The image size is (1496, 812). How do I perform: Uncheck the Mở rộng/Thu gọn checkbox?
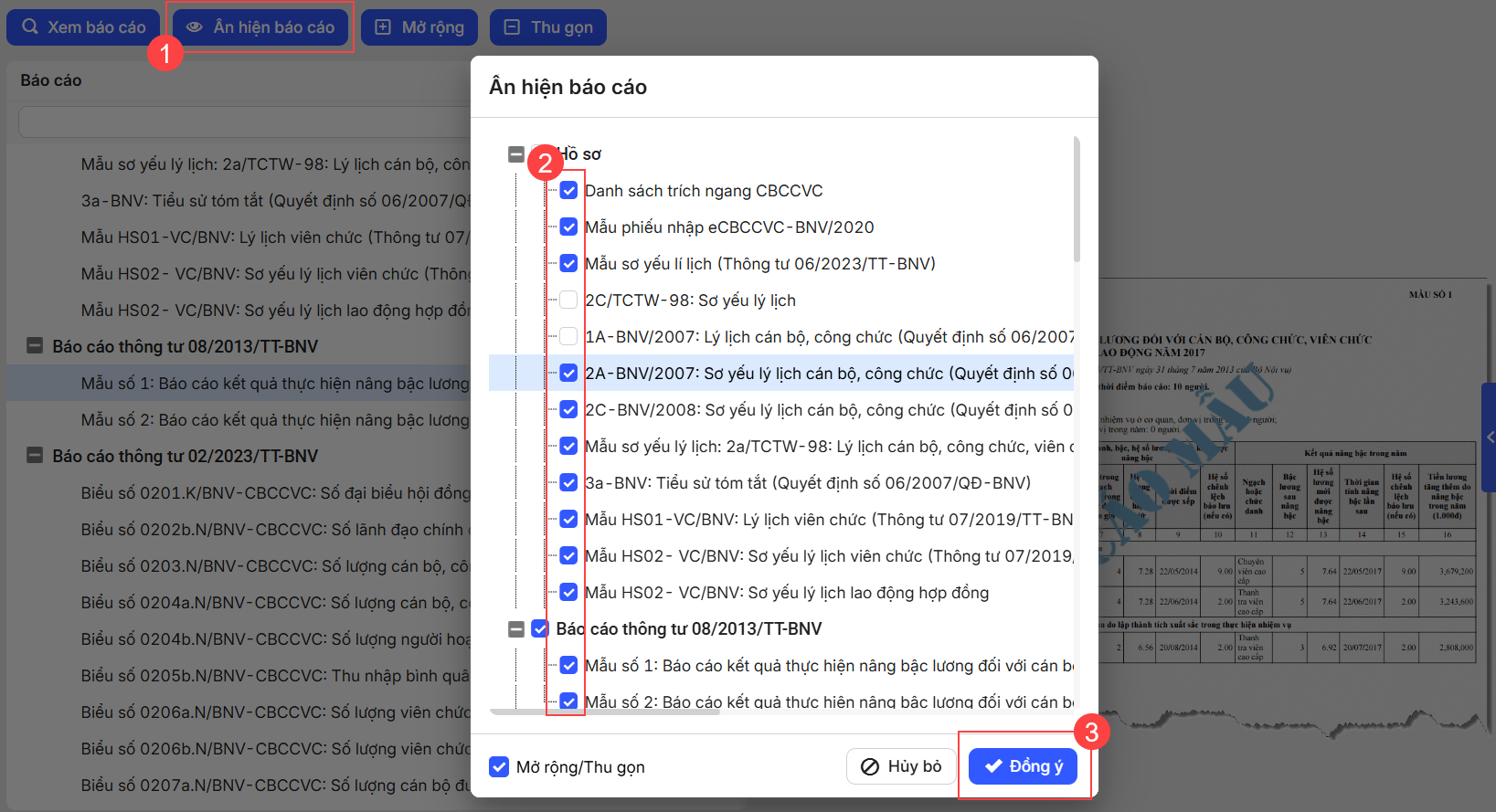tap(499, 767)
